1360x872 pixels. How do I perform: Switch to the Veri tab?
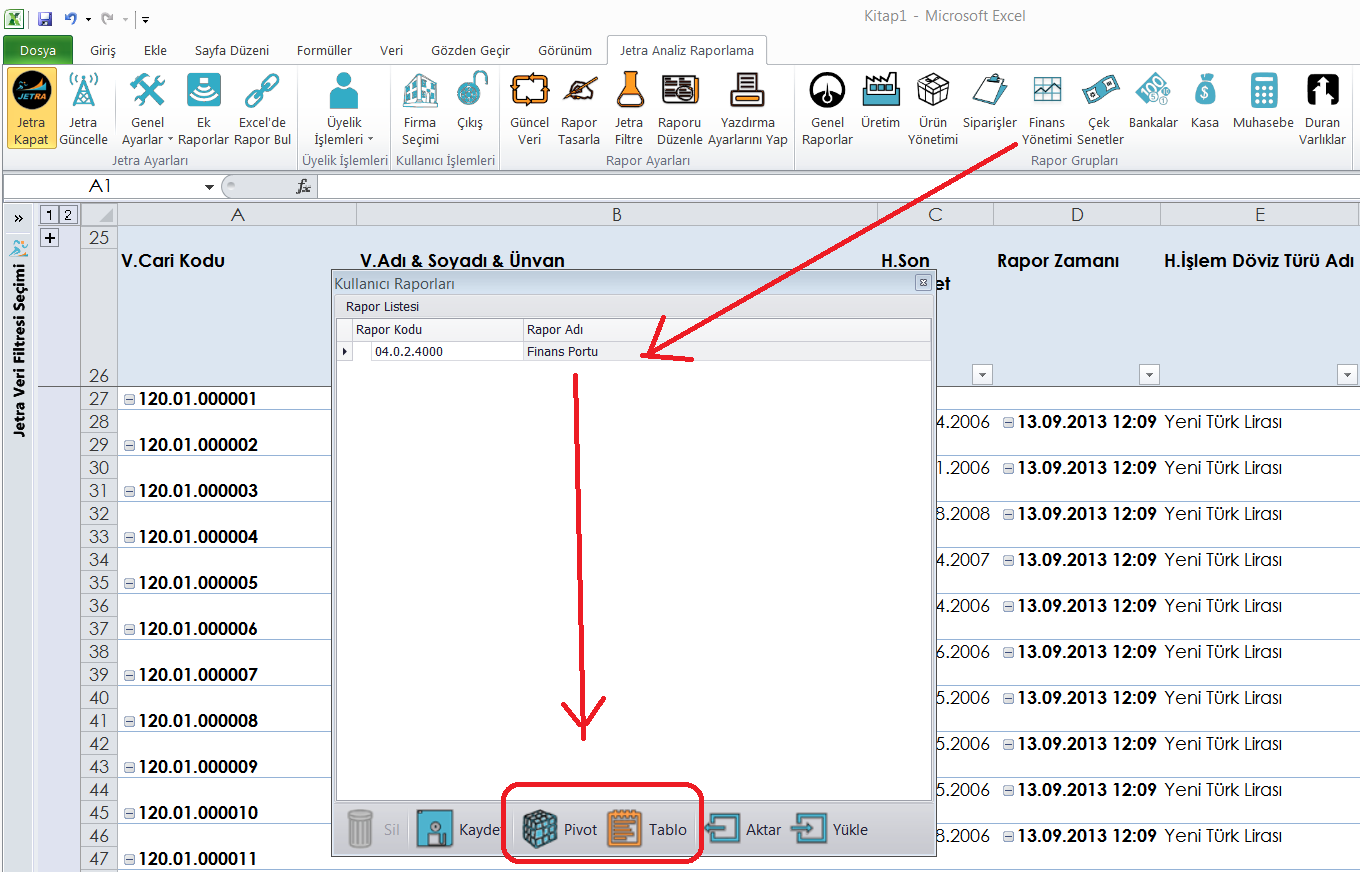tap(391, 50)
